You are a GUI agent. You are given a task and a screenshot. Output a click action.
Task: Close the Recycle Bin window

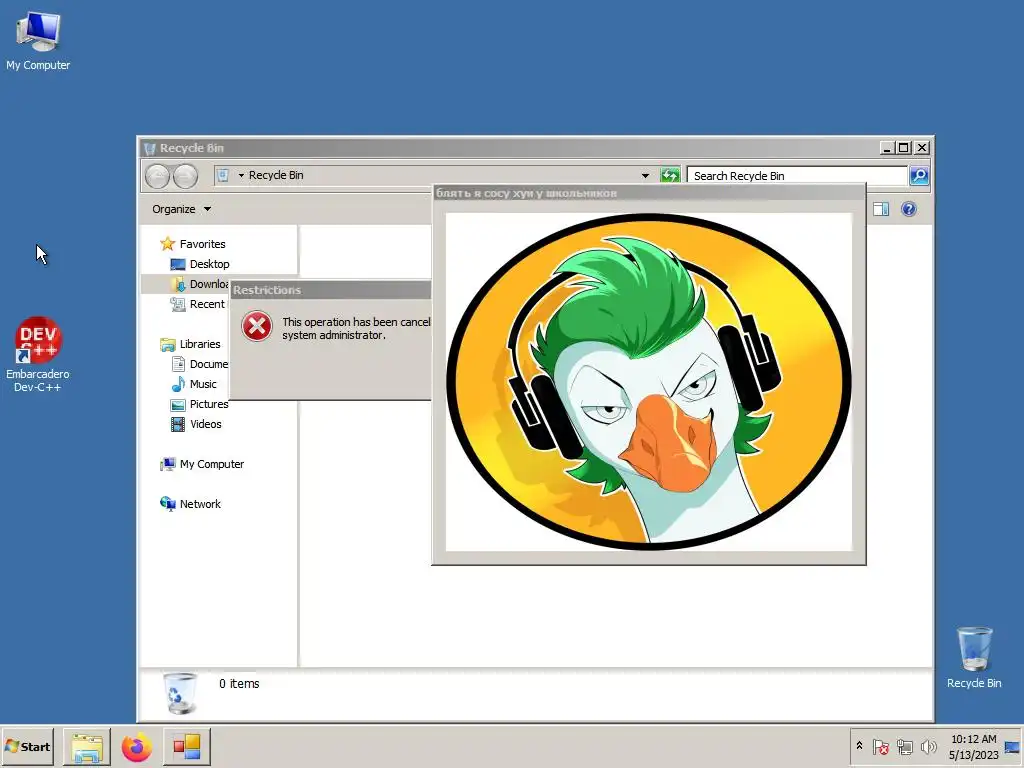(922, 148)
